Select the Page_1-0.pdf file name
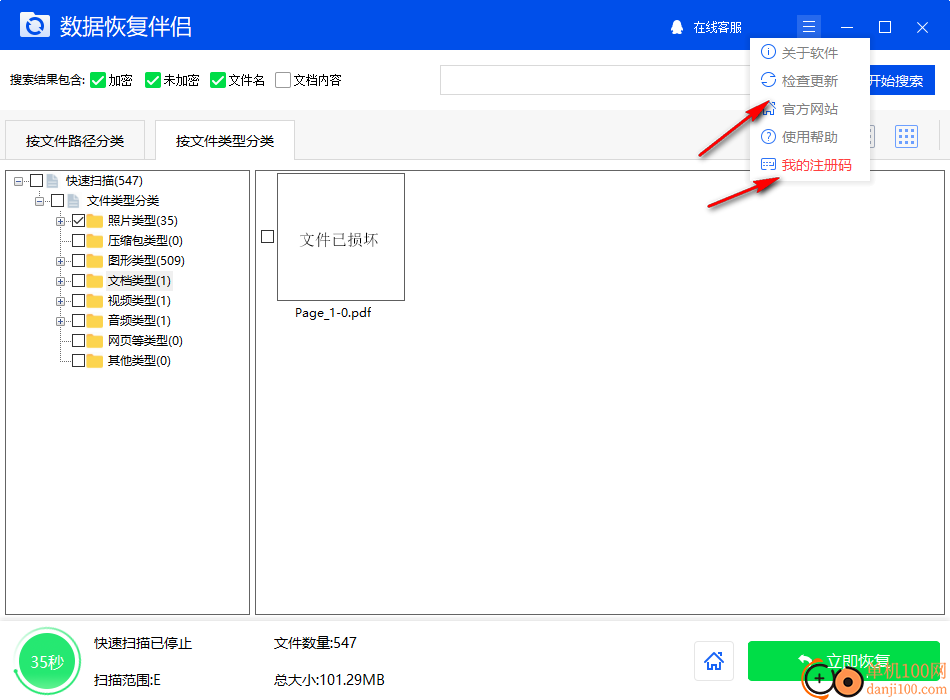The width and height of the screenshot is (950, 700). [333, 313]
